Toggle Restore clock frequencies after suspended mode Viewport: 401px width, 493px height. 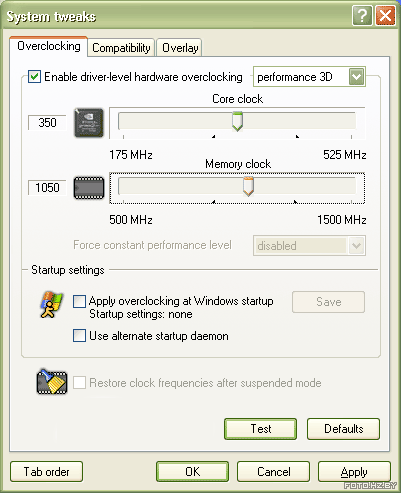point(79,383)
